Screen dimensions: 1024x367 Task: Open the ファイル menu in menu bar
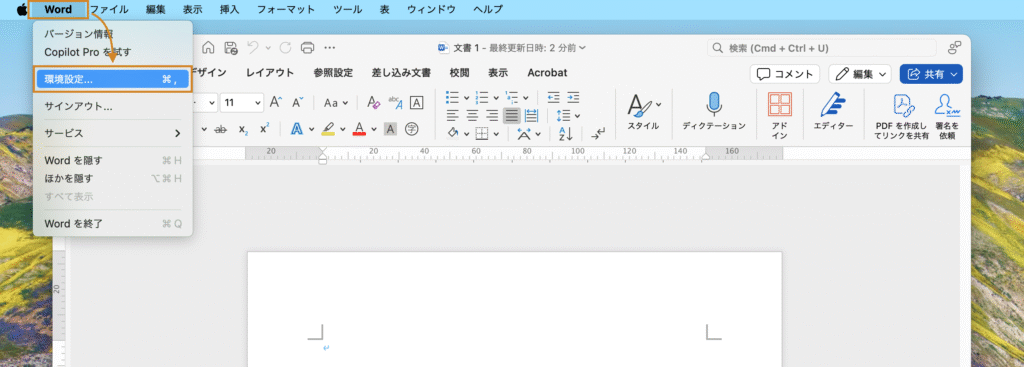pos(109,9)
